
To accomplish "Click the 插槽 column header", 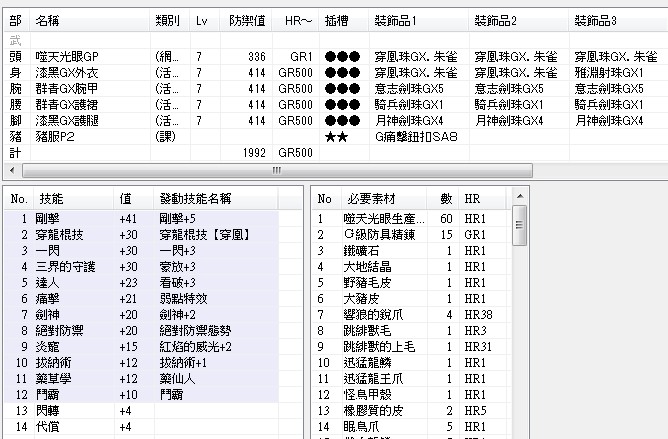I will [338, 20].
